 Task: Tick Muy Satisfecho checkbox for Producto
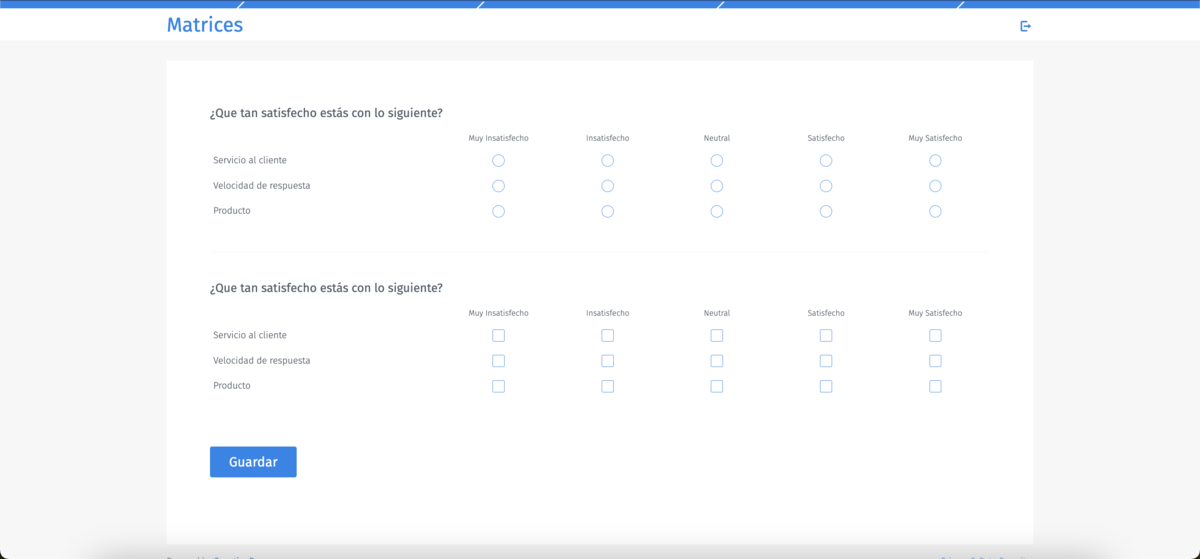point(935,386)
